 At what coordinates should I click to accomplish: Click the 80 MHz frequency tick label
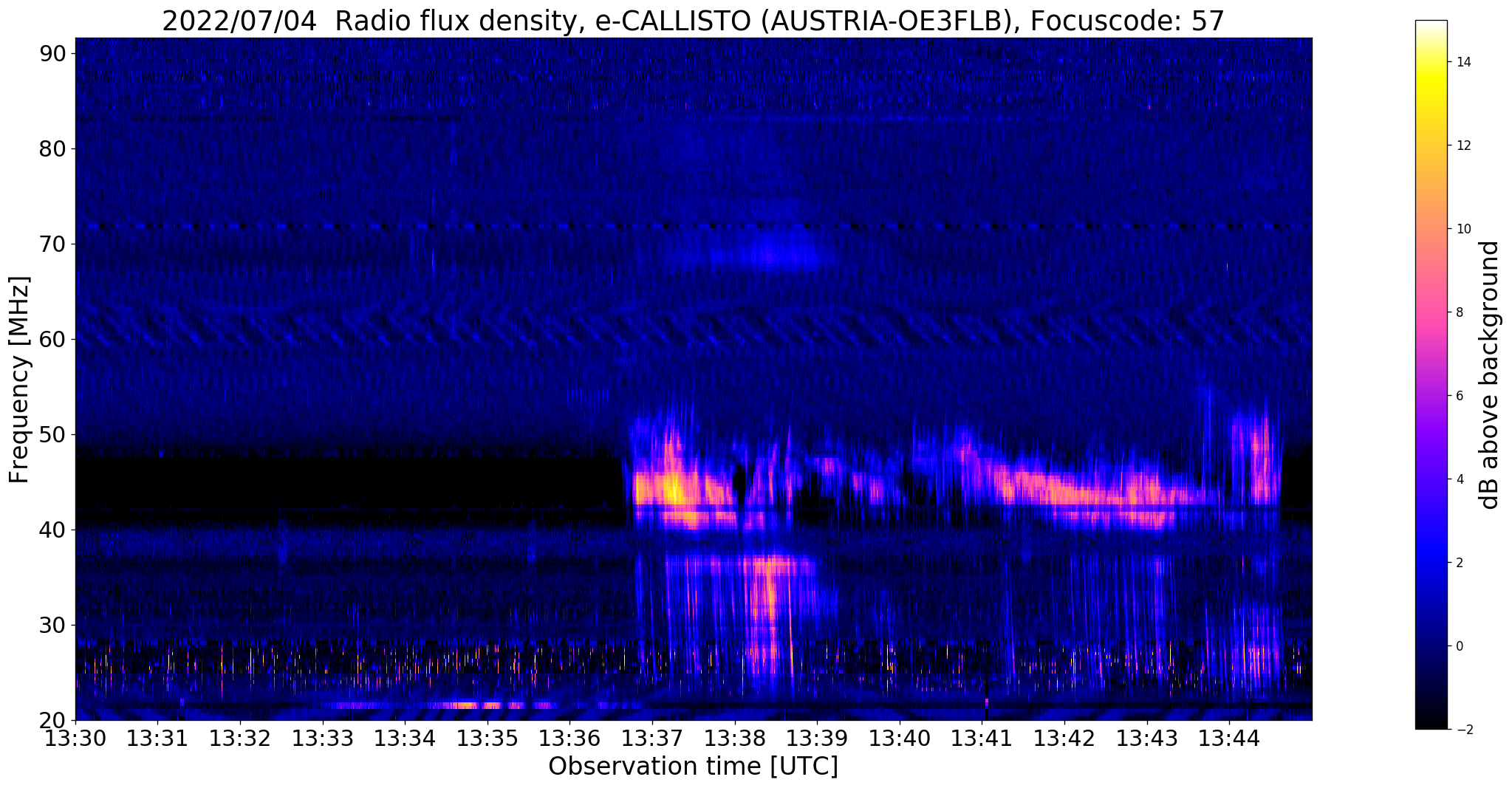52,148
